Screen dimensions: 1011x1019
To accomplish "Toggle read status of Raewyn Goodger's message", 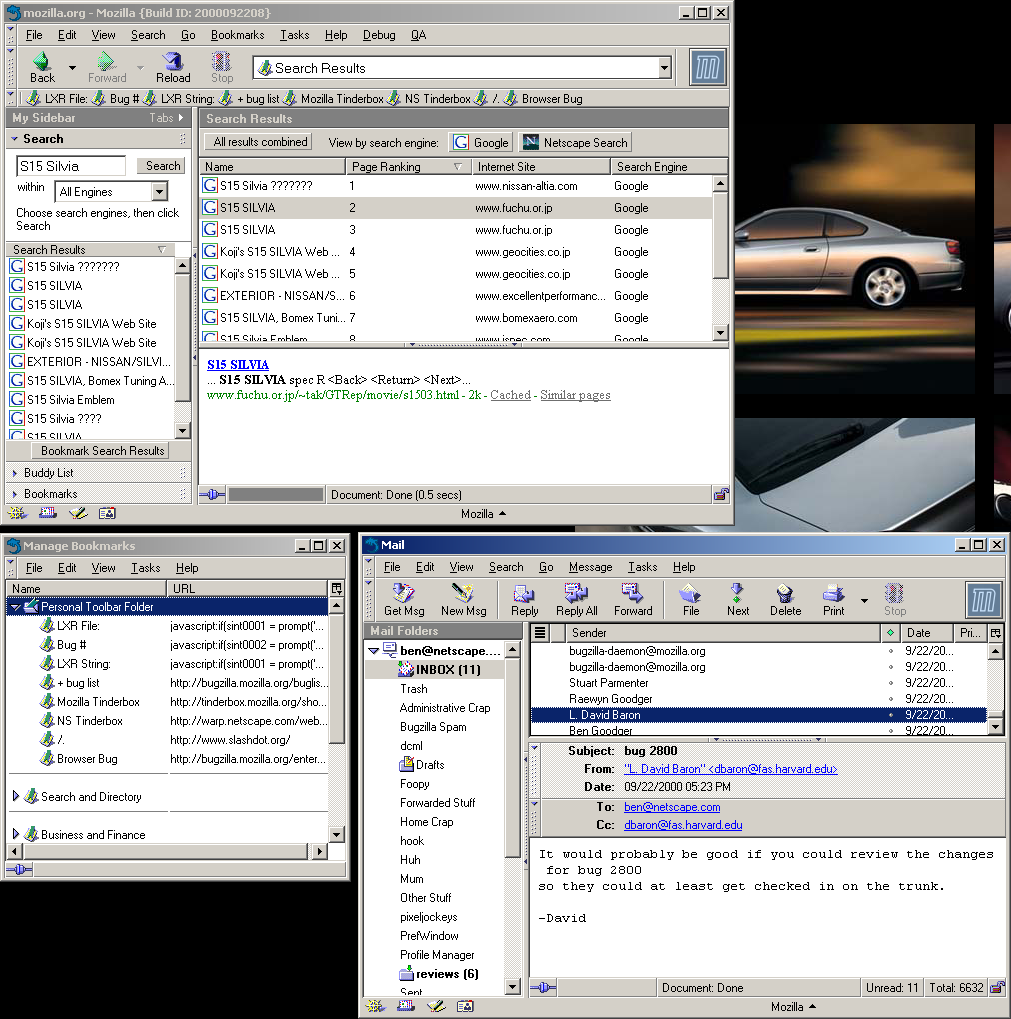I will (x=891, y=699).
